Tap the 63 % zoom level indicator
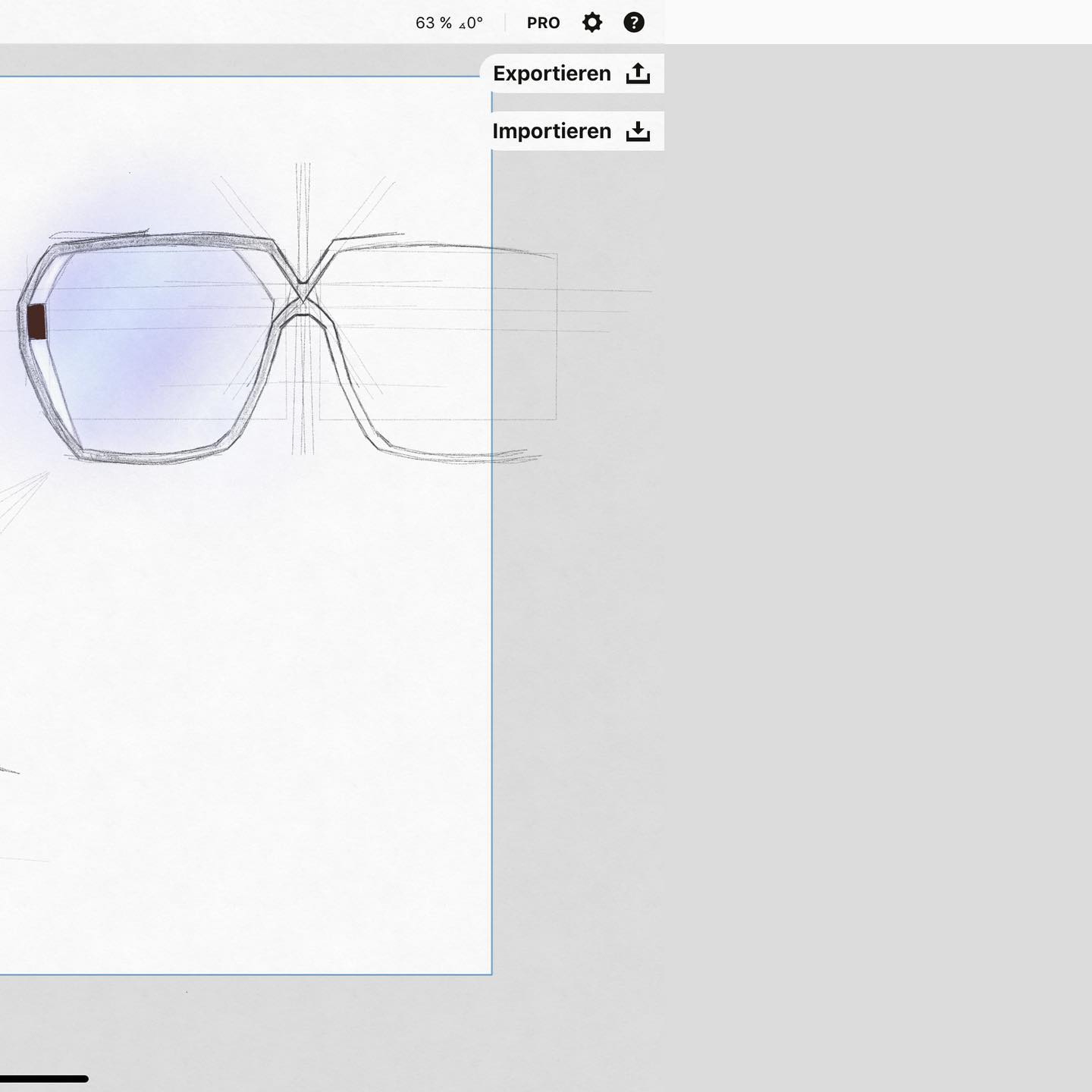This screenshot has width=1092, height=1092. pos(433,23)
